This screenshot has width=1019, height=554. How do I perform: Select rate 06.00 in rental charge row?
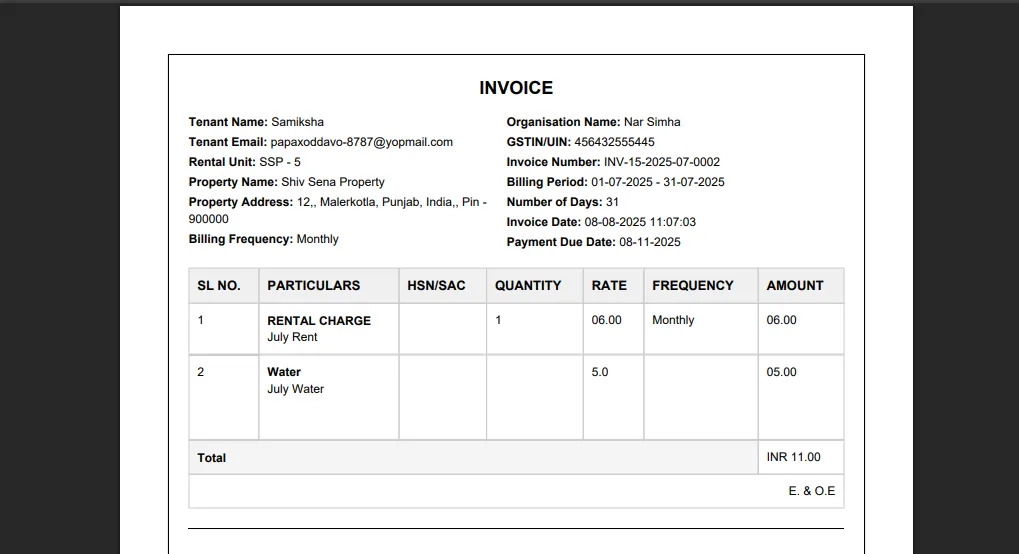pos(606,321)
